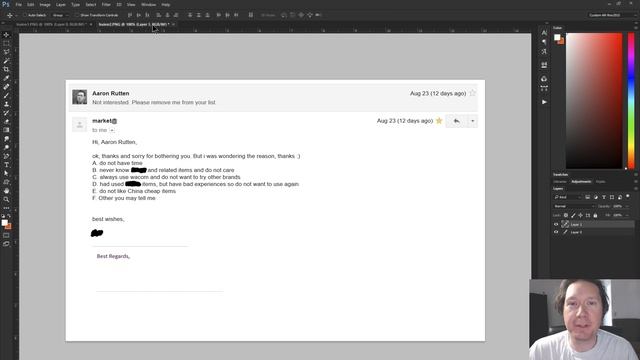Viewport: 640px width, 360px height.
Task: Open the Move tool preset picker arrow
Action: 16,15
